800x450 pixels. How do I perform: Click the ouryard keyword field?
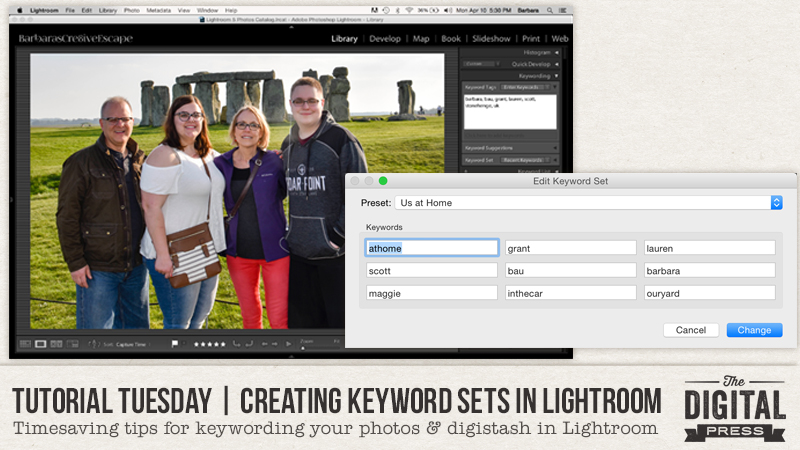pos(710,293)
